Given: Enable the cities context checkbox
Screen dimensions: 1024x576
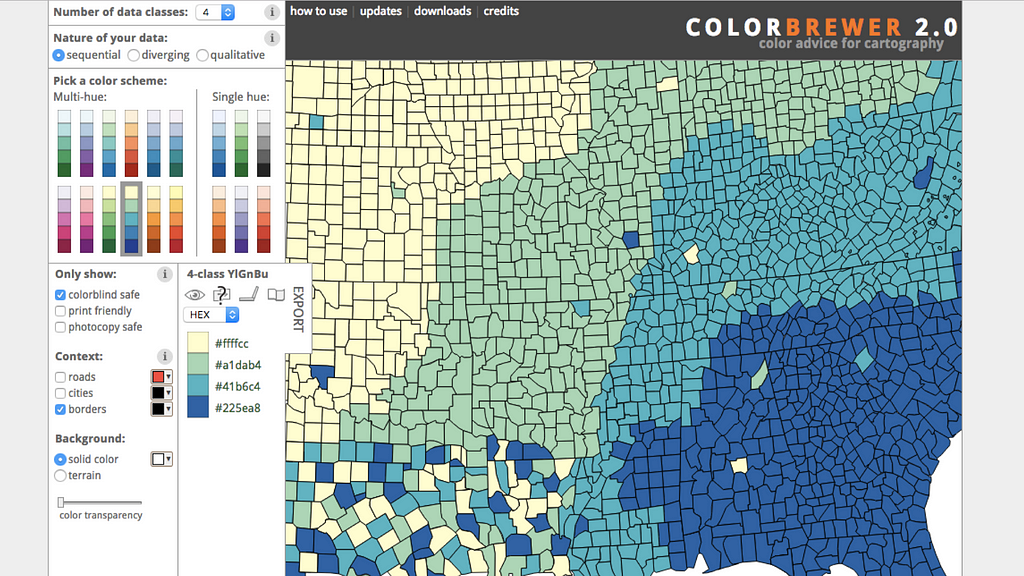Looking at the screenshot, I should click(x=60, y=393).
